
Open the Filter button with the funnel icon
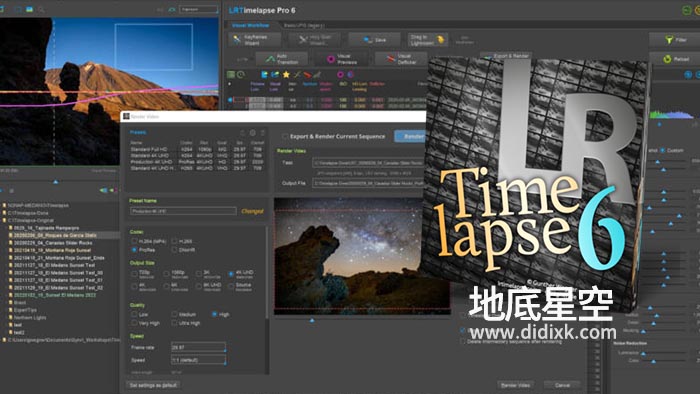(675, 40)
